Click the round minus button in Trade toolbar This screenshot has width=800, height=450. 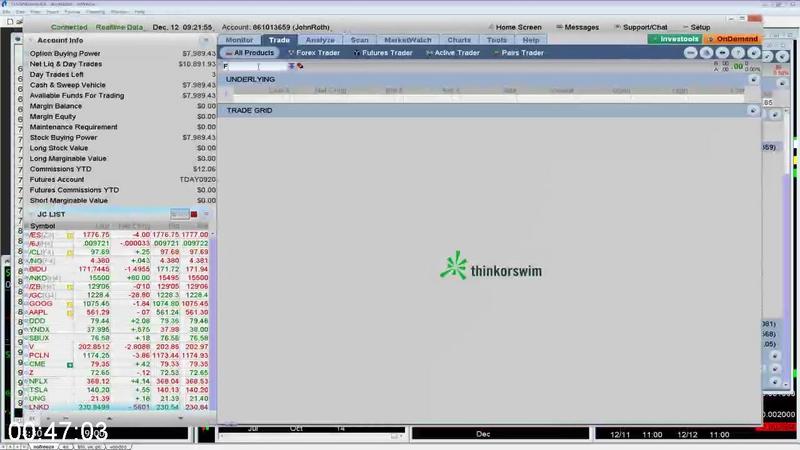pyautogui.click(x=690, y=53)
